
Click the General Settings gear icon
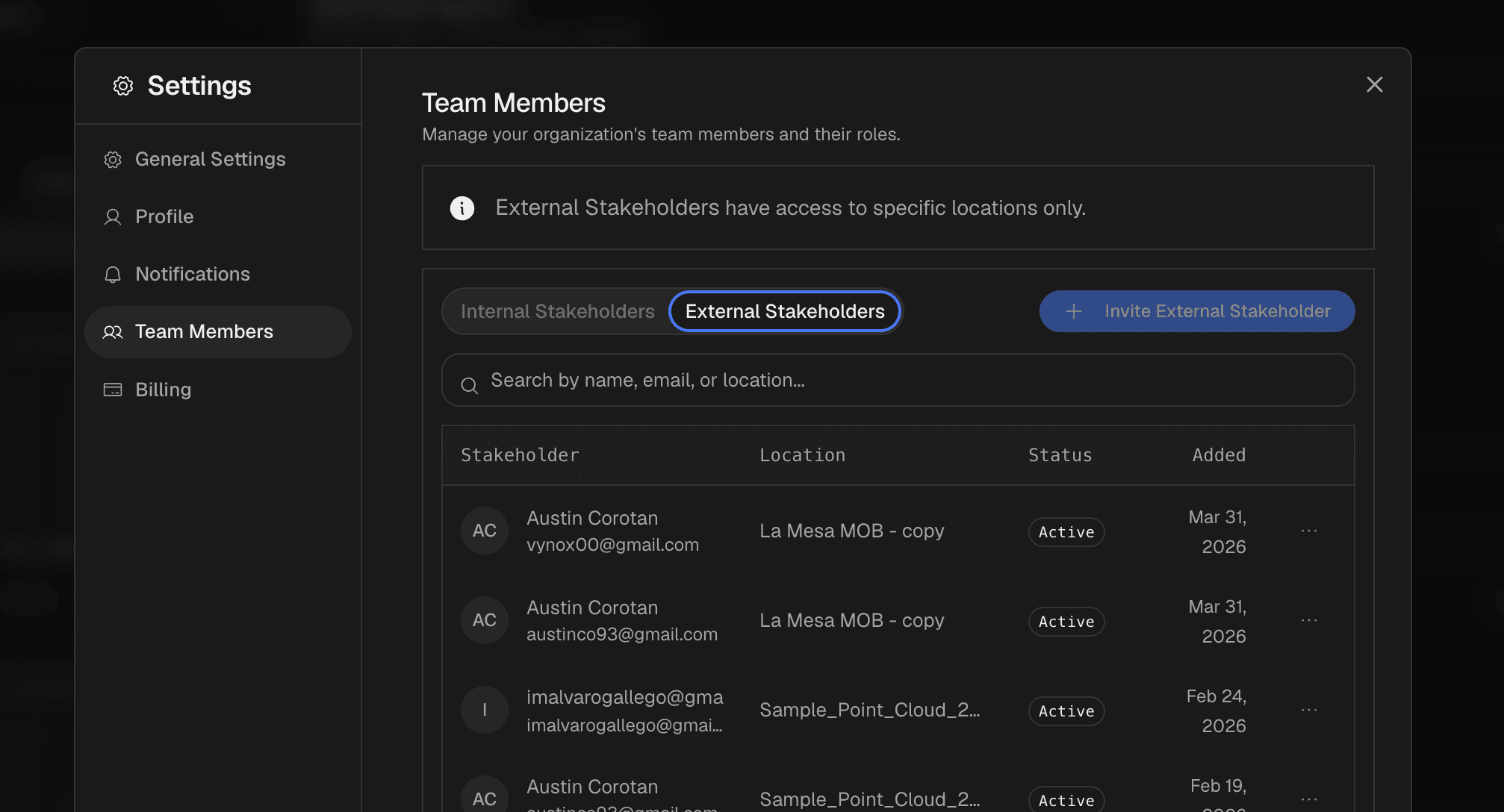pyautogui.click(x=113, y=160)
